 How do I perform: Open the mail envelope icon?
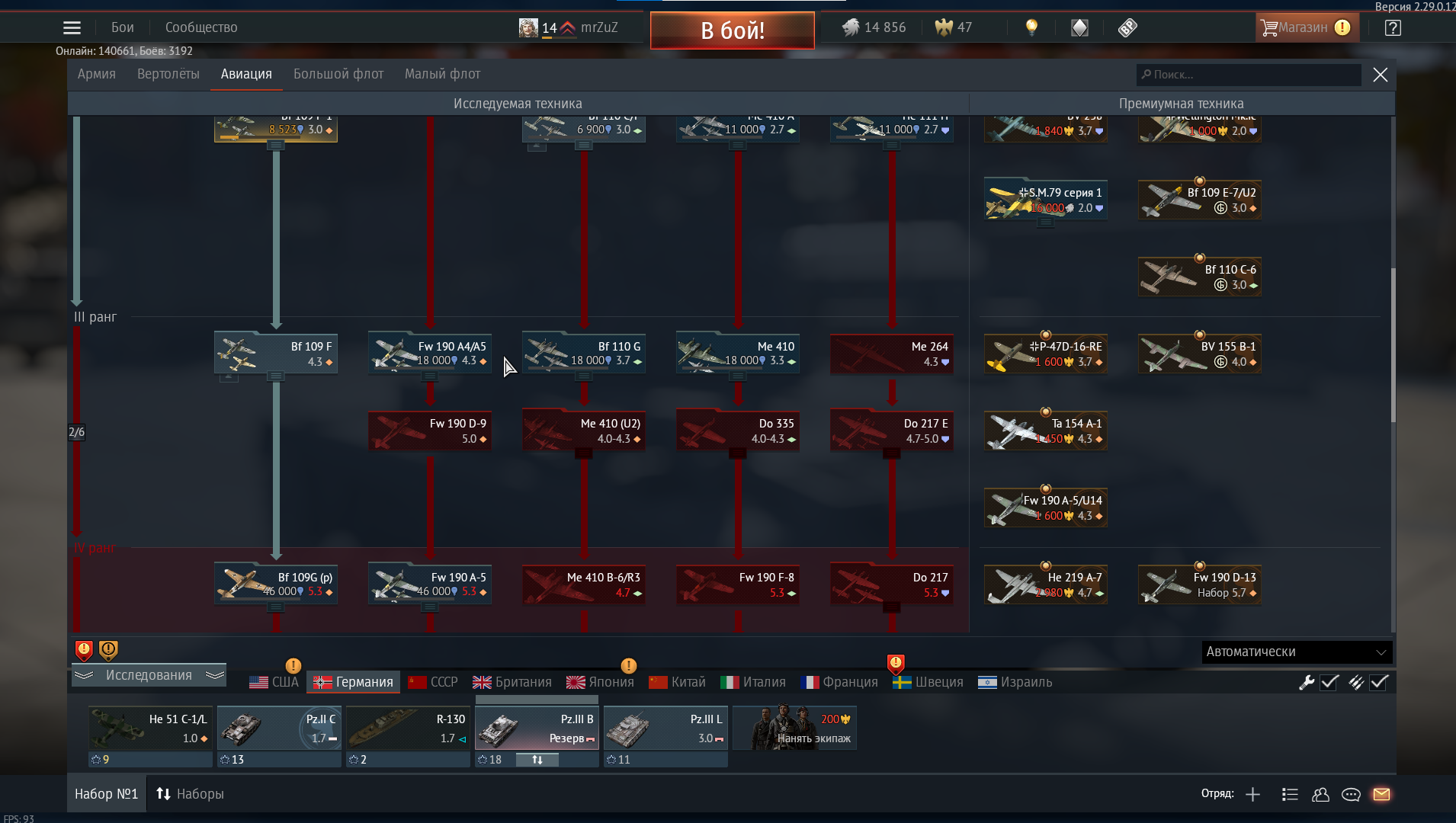1381,795
